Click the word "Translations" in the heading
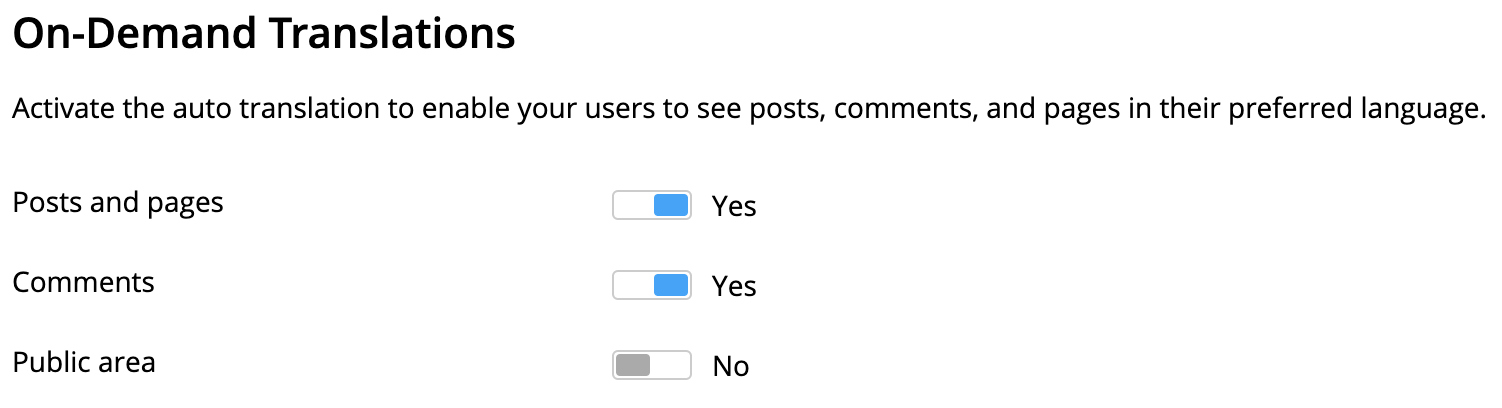1502x408 pixels. pos(392,36)
